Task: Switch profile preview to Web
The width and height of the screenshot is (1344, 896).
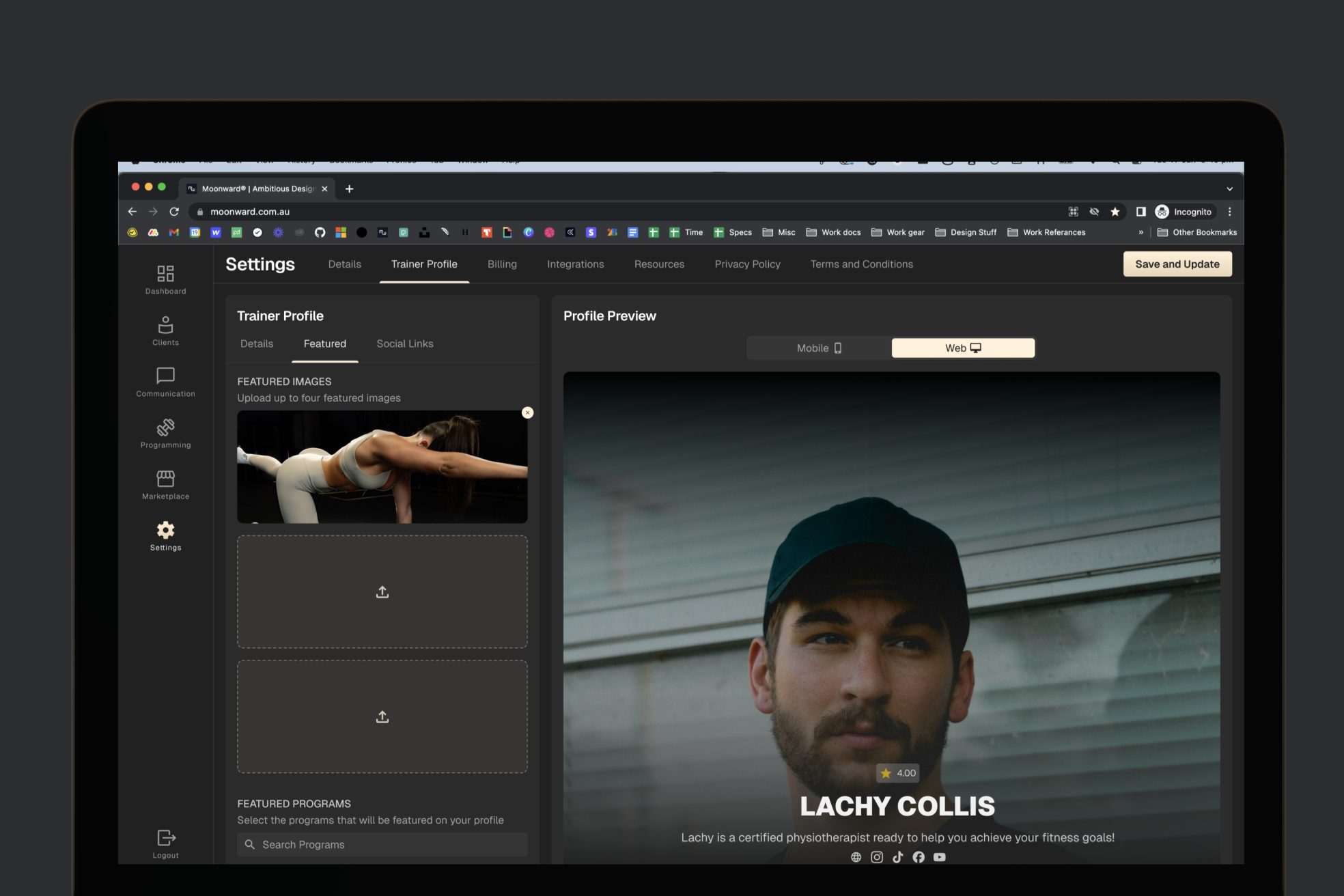Action: click(x=963, y=348)
